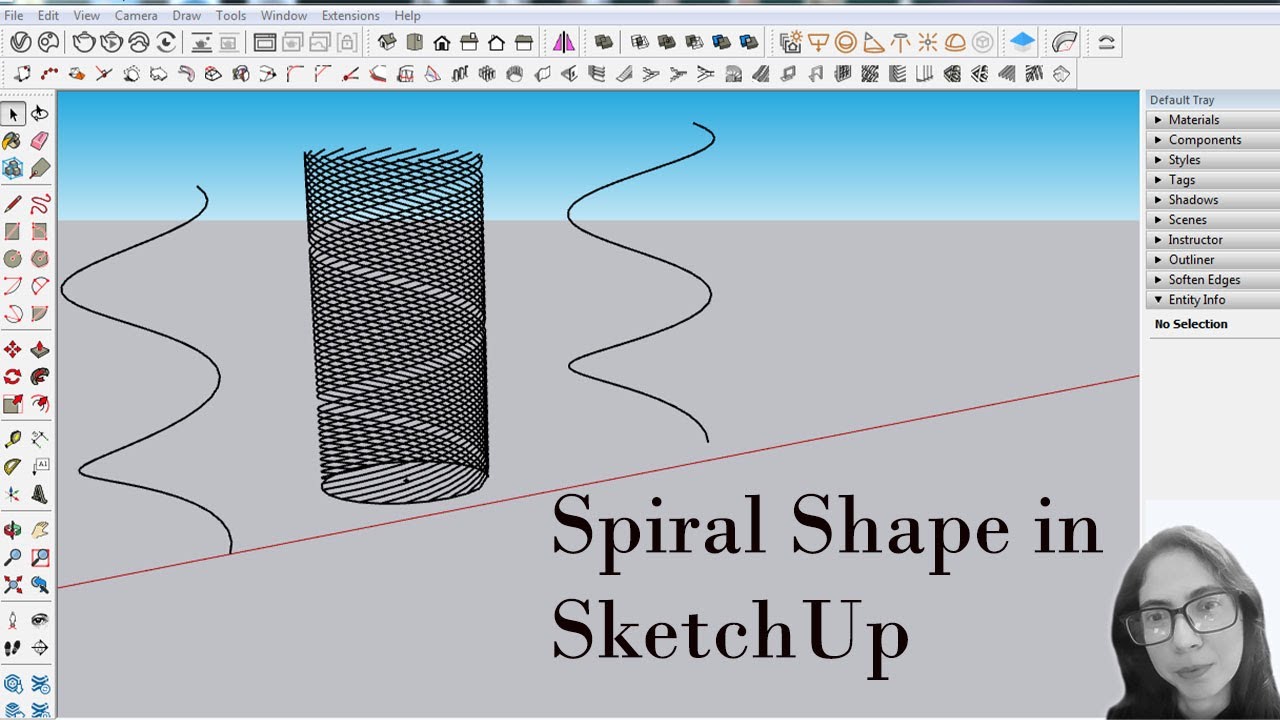
Task: Expand the Instructor tray panel
Action: [x=1212, y=240]
